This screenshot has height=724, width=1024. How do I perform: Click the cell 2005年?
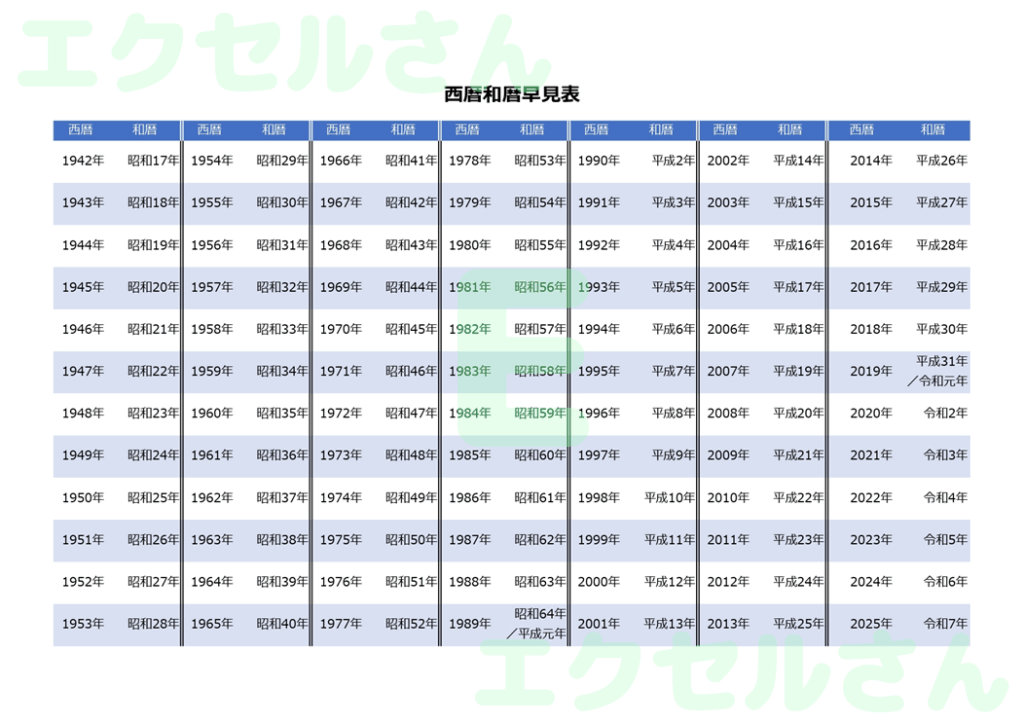[x=728, y=287]
